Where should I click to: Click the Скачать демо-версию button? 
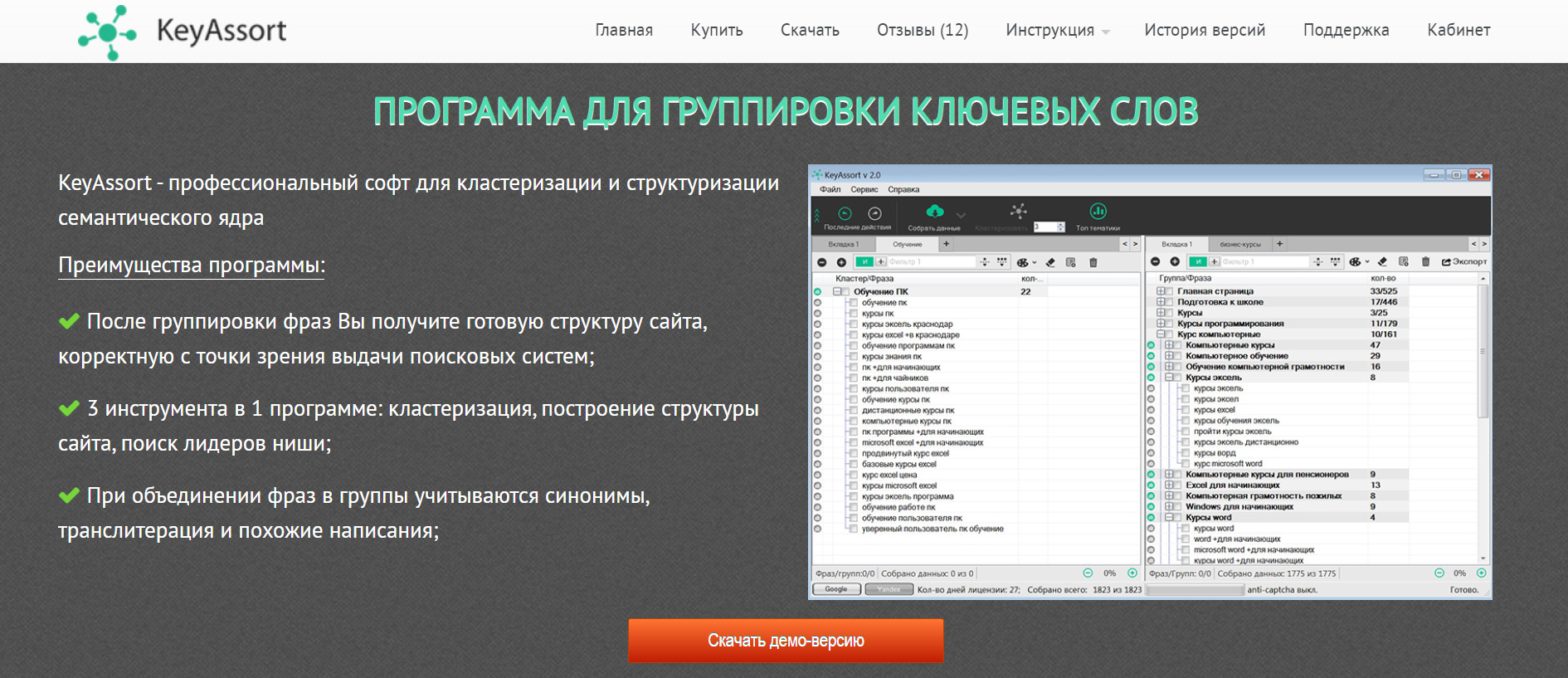(x=786, y=641)
